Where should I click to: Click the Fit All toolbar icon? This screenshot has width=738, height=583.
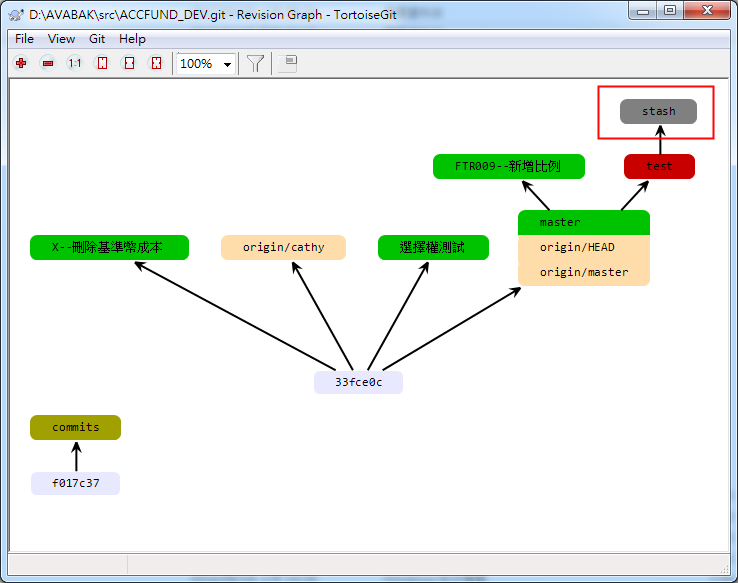coord(156,63)
